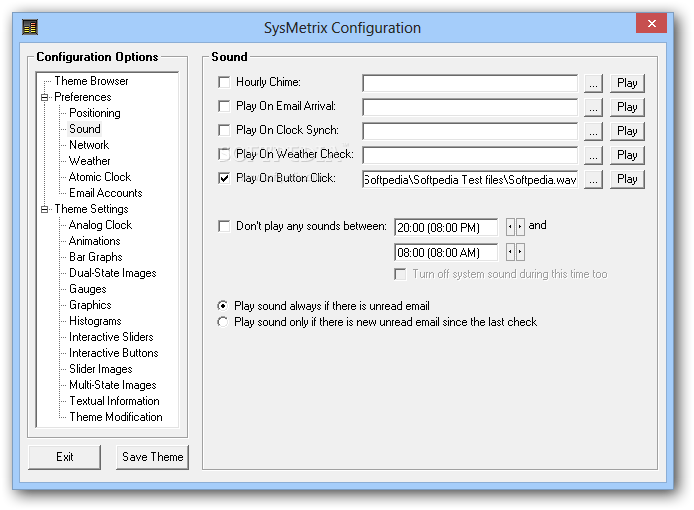Click the Weather Check file path field

470,155
